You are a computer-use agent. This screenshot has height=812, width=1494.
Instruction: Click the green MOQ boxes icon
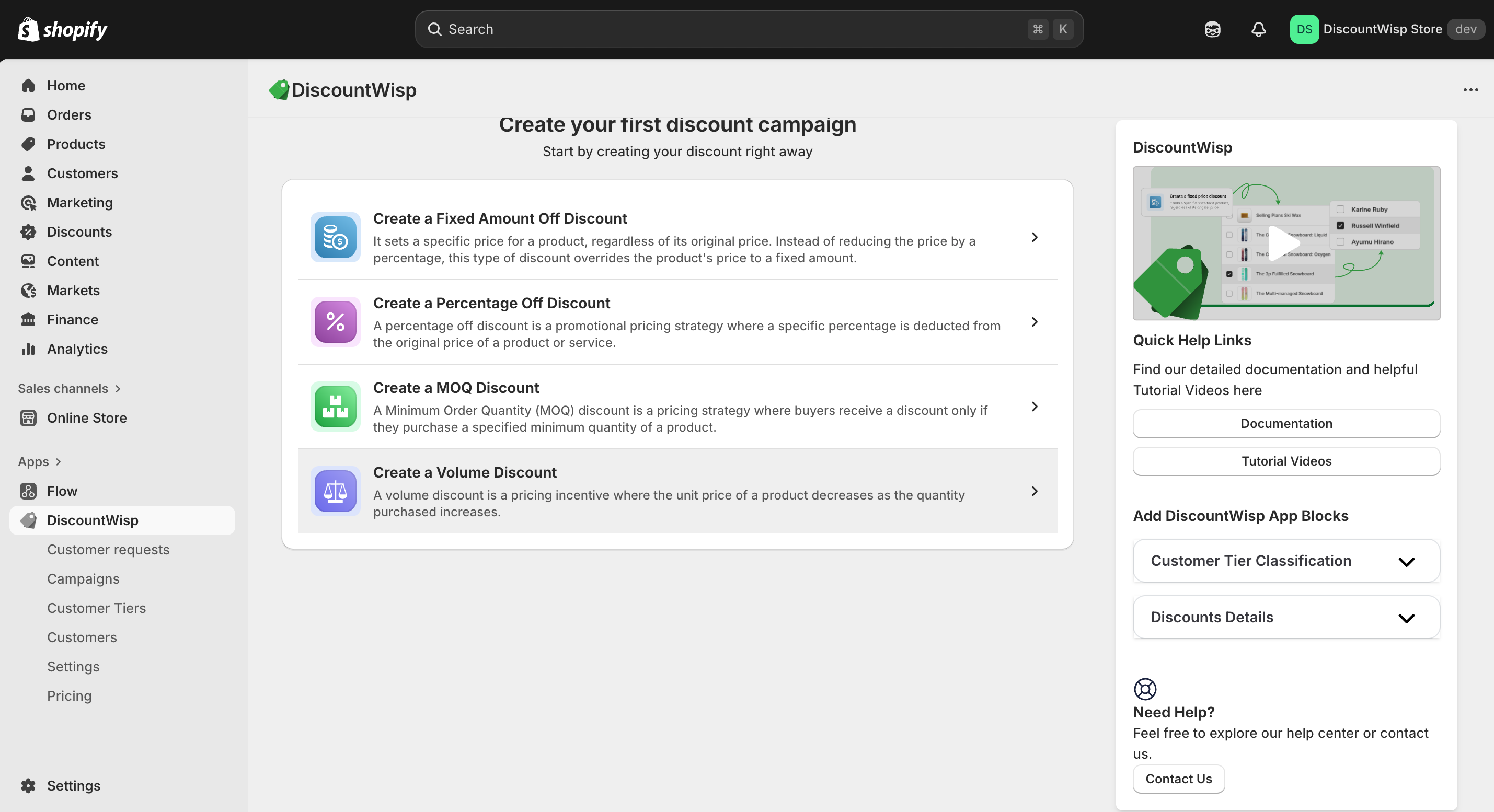tap(335, 407)
